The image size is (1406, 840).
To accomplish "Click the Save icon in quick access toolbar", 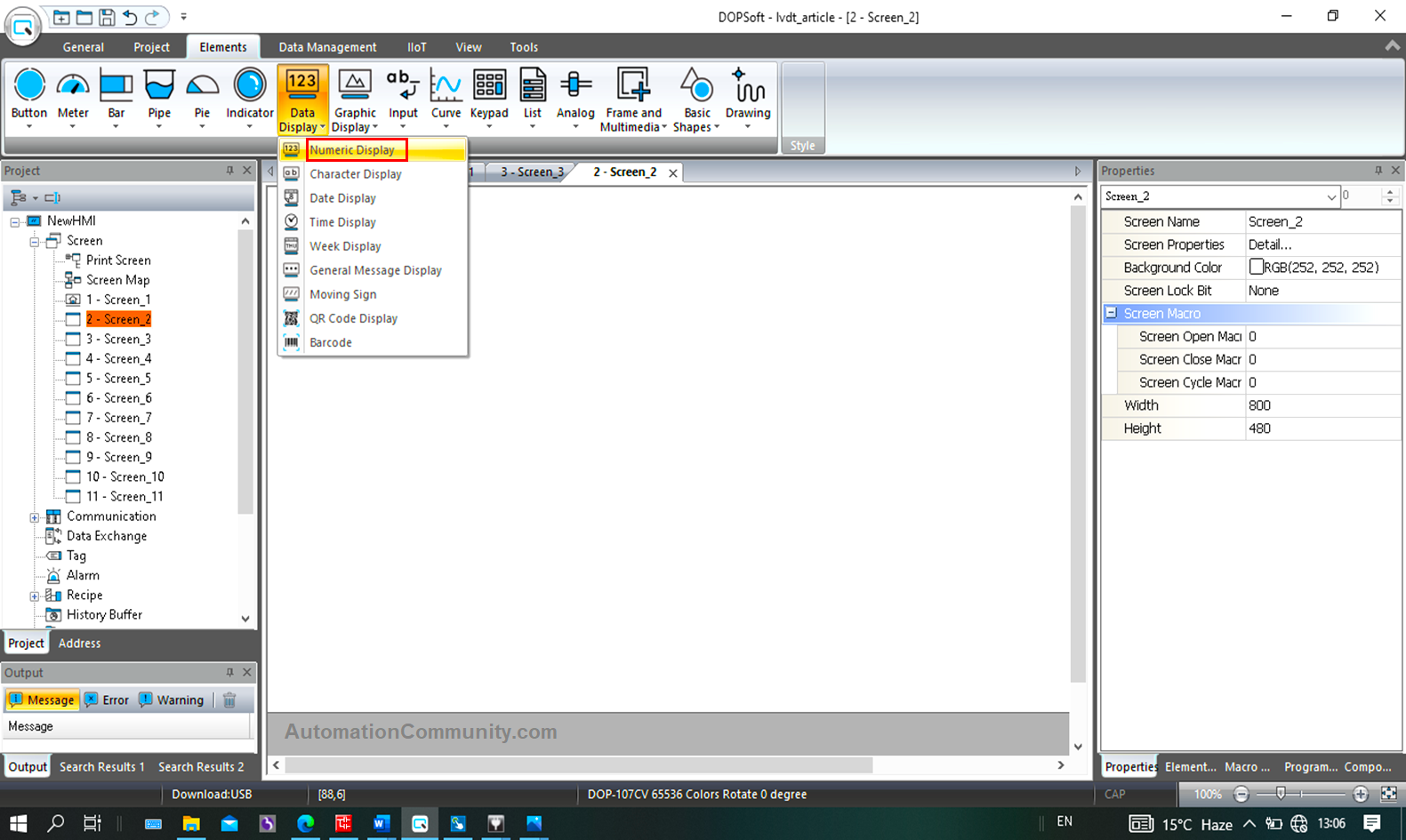I will (107, 17).
